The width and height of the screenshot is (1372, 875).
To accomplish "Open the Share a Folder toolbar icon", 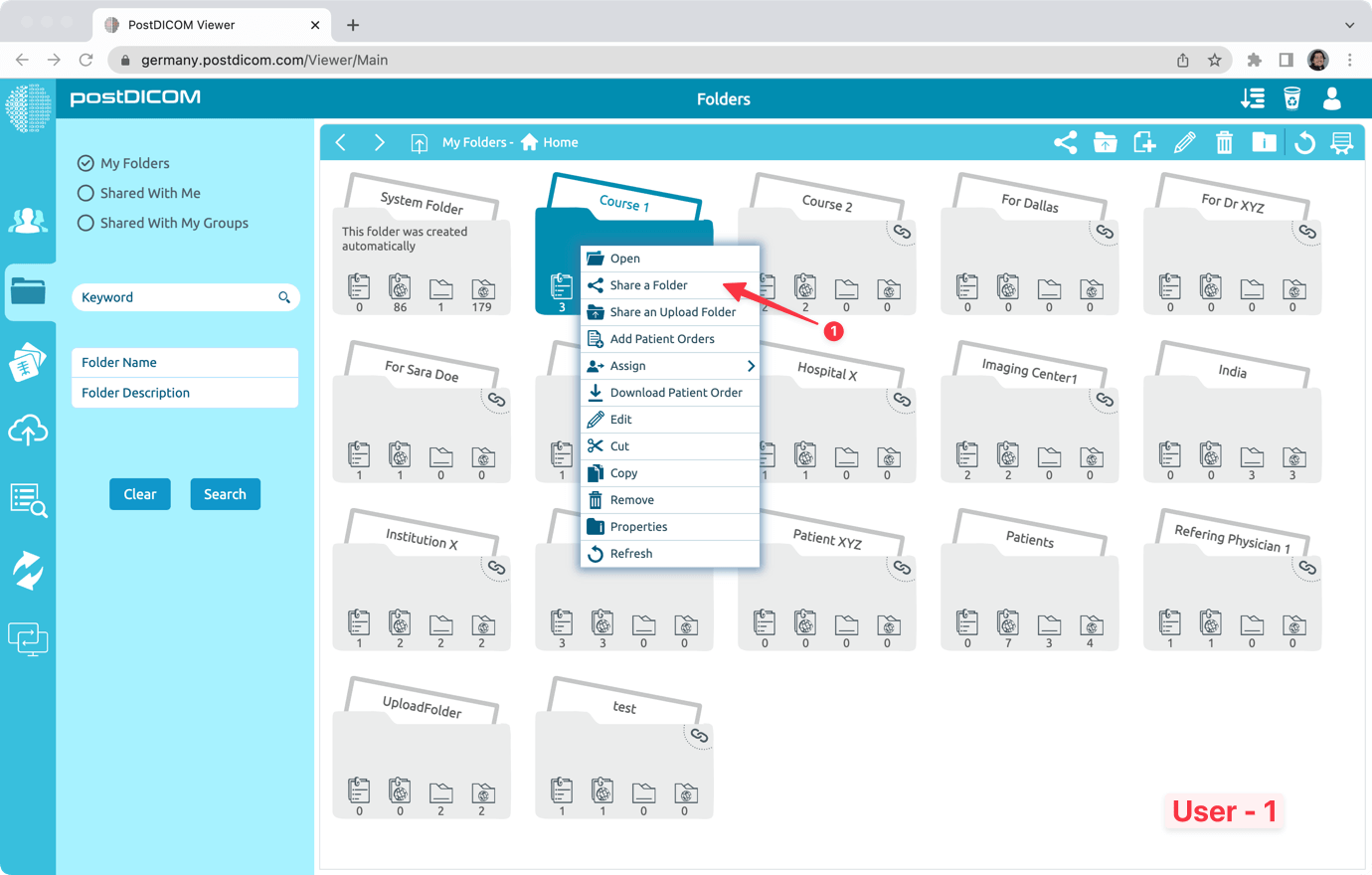I will pos(1065,142).
